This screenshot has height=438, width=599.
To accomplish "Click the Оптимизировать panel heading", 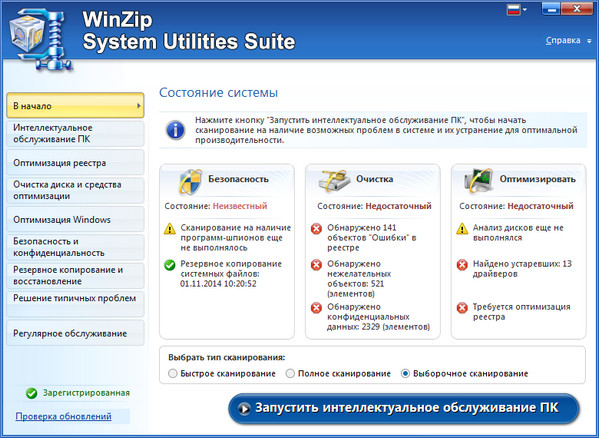I will coord(537,179).
